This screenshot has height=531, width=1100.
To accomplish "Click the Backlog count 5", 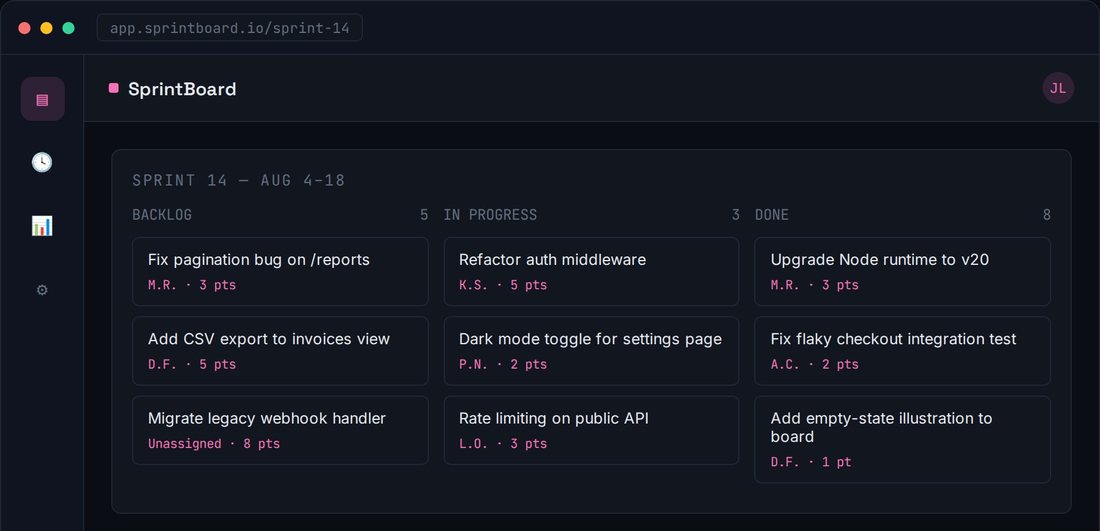I will 424,215.
